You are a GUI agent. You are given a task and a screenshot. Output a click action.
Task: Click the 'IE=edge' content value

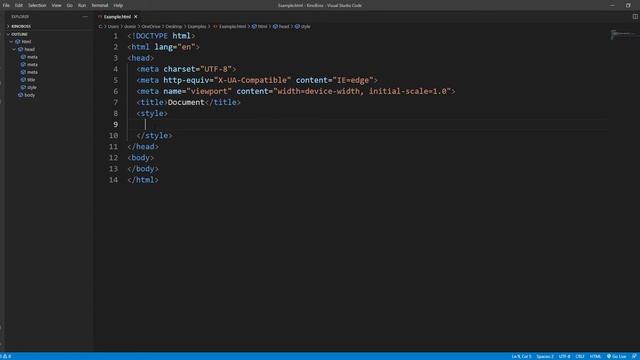(353, 80)
